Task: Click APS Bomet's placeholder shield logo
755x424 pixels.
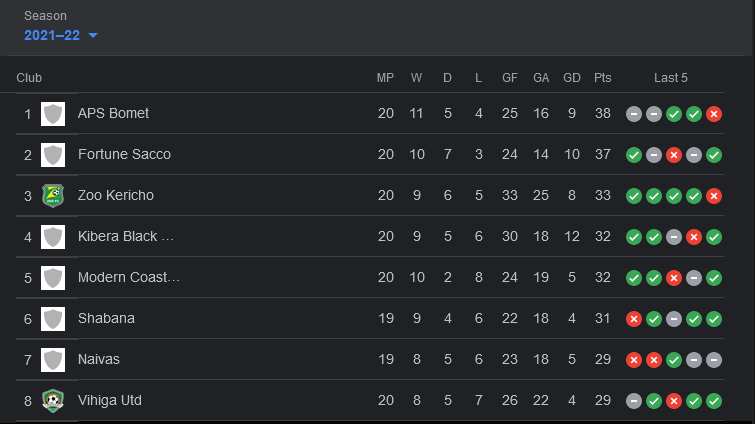Action: (x=53, y=114)
